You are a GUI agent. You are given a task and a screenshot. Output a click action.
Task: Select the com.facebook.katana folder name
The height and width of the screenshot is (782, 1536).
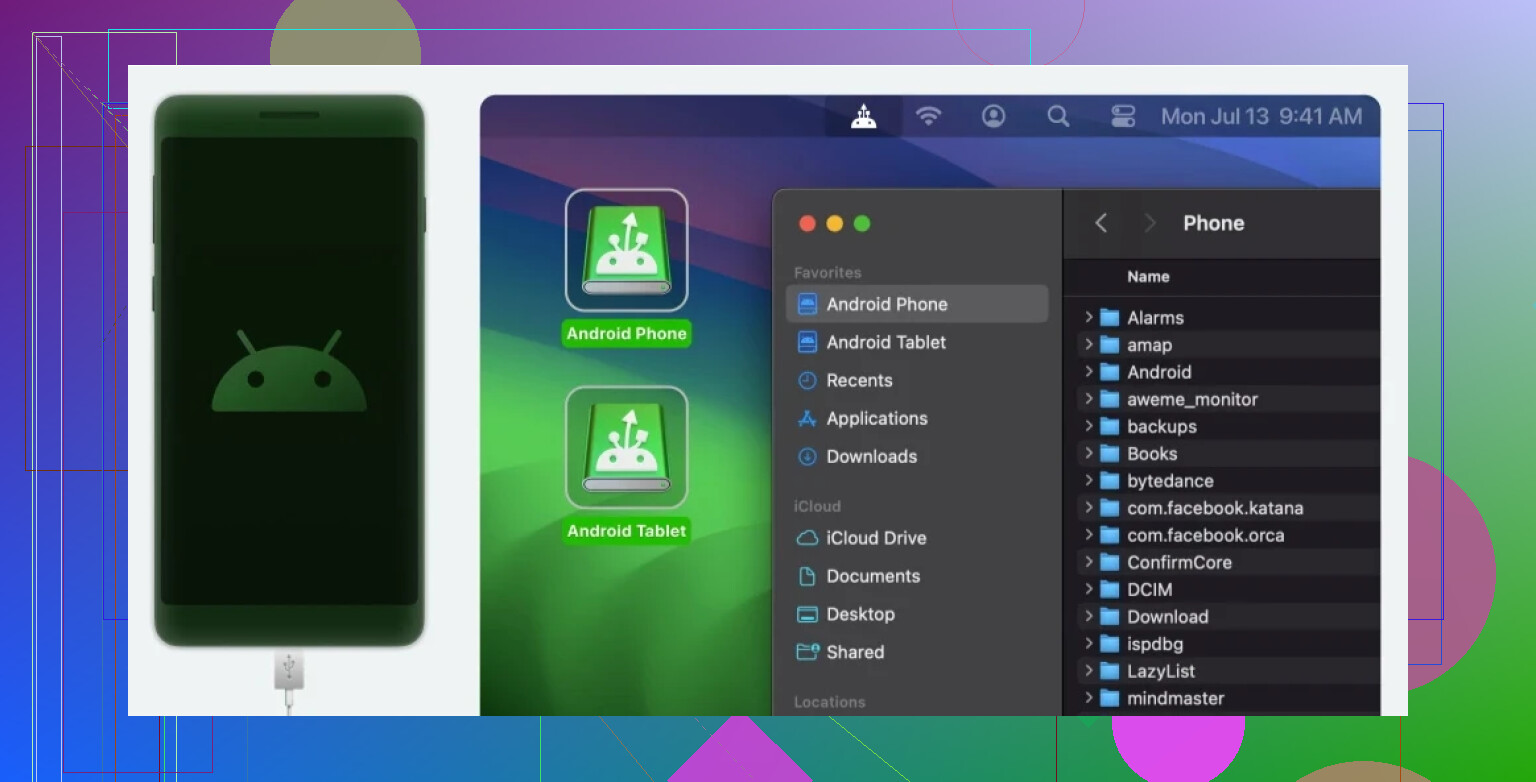(x=1215, y=508)
